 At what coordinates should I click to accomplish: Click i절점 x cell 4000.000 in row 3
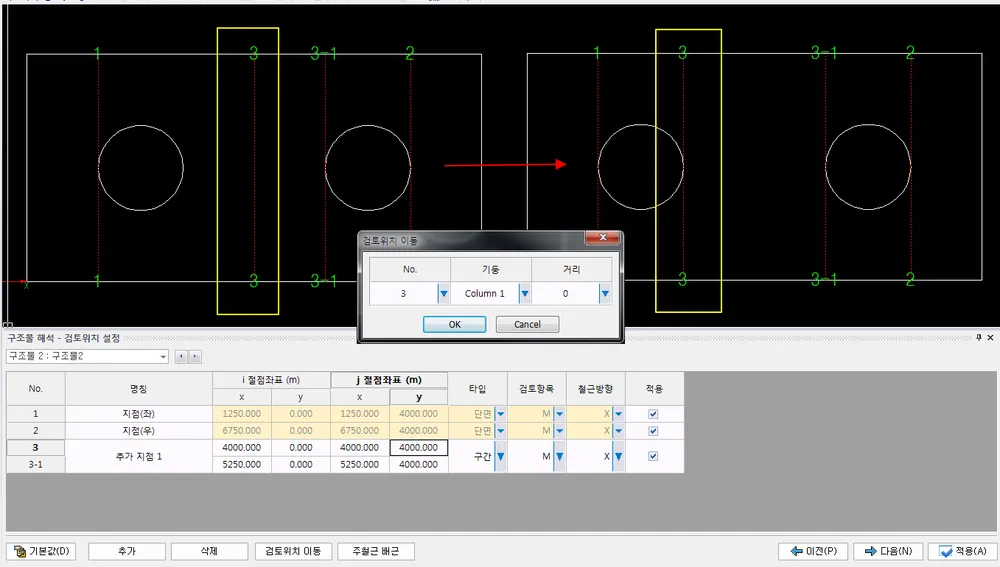click(242, 448)
